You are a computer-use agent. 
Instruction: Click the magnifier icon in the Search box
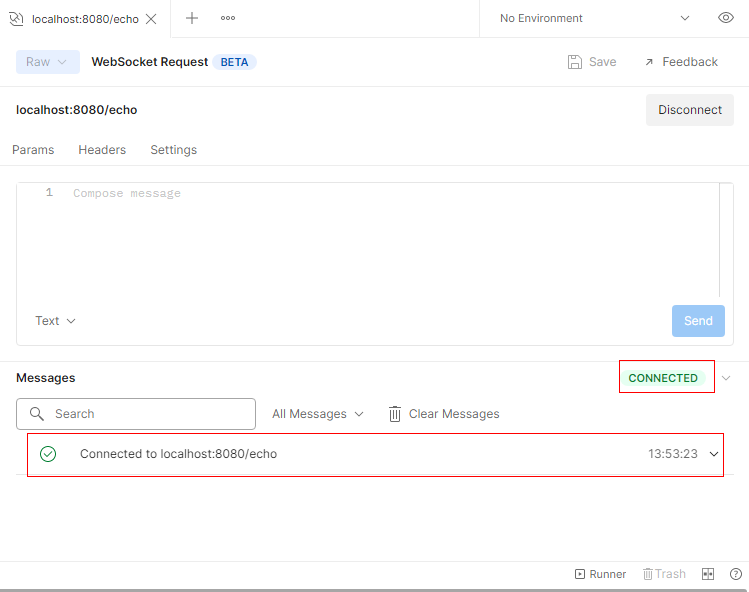click(x=37, y=414)
